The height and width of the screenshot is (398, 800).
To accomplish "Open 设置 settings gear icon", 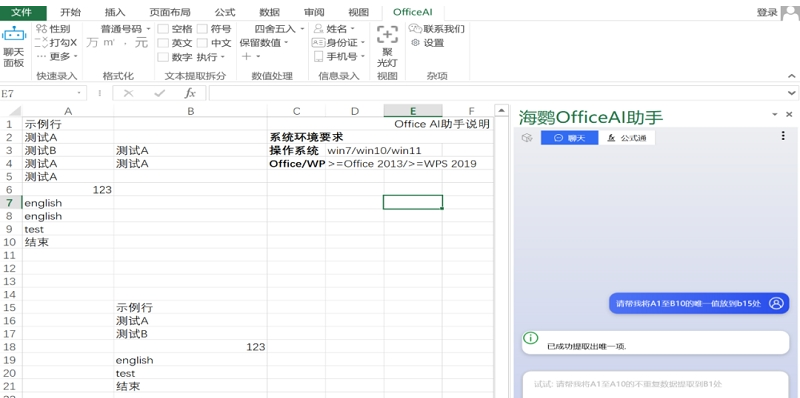I will [415, 43].
